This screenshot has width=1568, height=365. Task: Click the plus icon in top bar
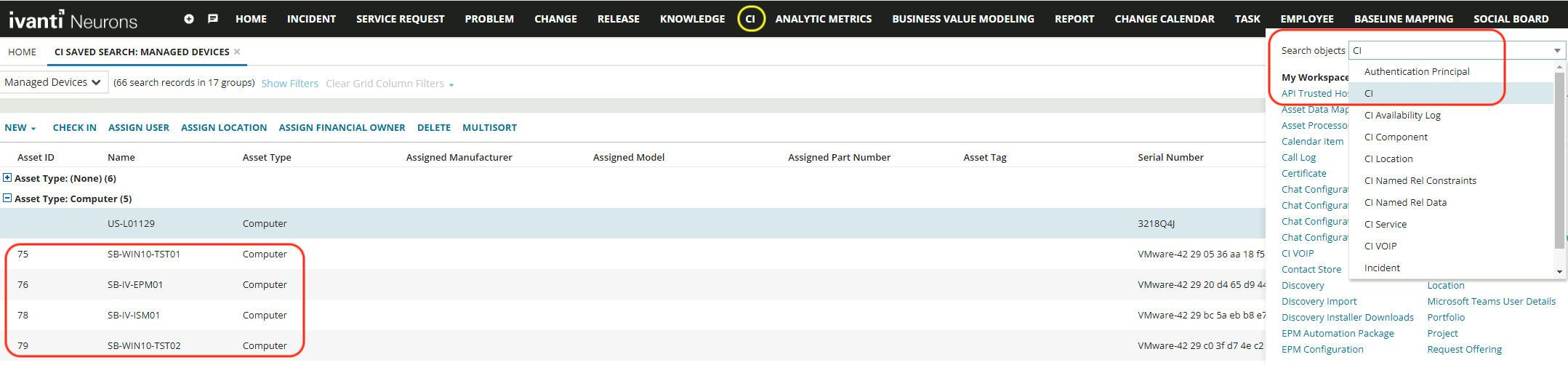(x=189, y=19)
